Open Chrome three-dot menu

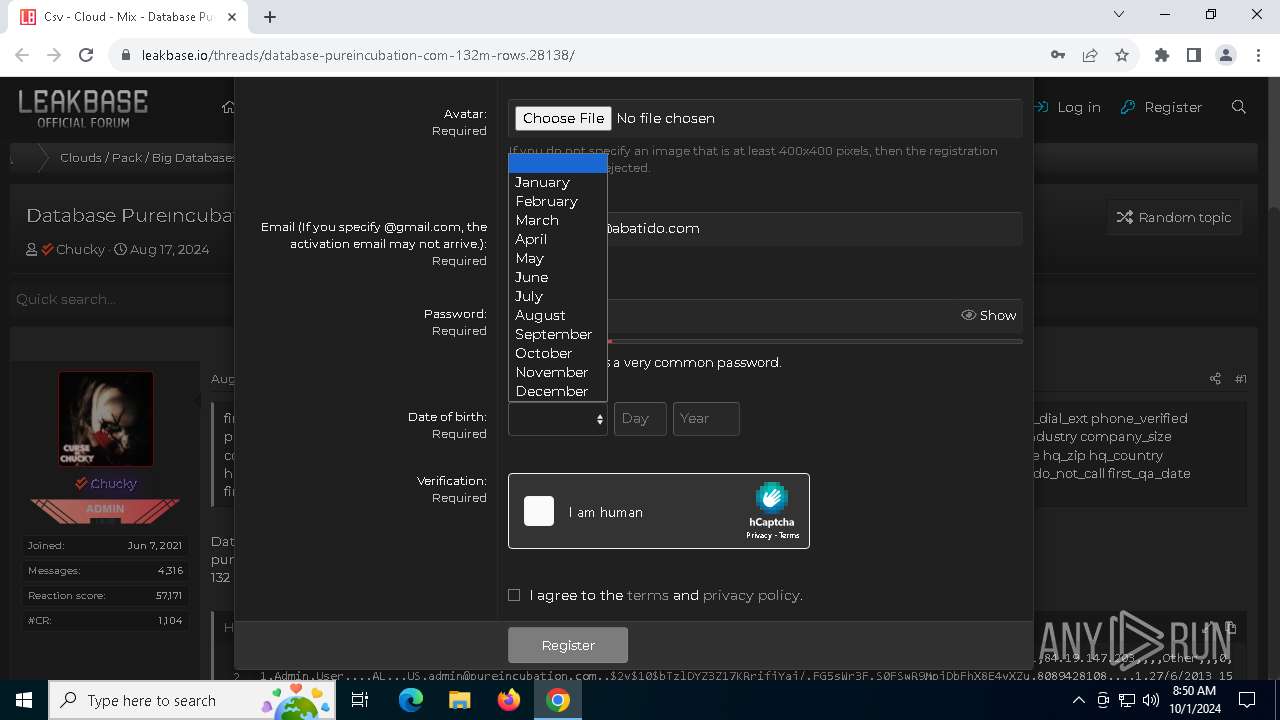(x=1257, y=55)
